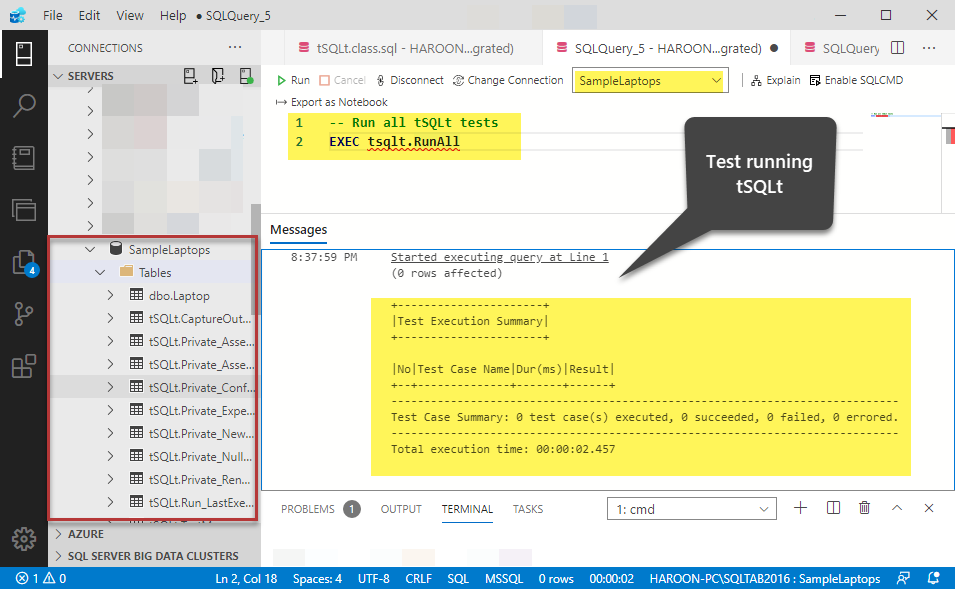Open the Help menu
Image resolution: width=955 pixels, height=589 pixels.
173,15
